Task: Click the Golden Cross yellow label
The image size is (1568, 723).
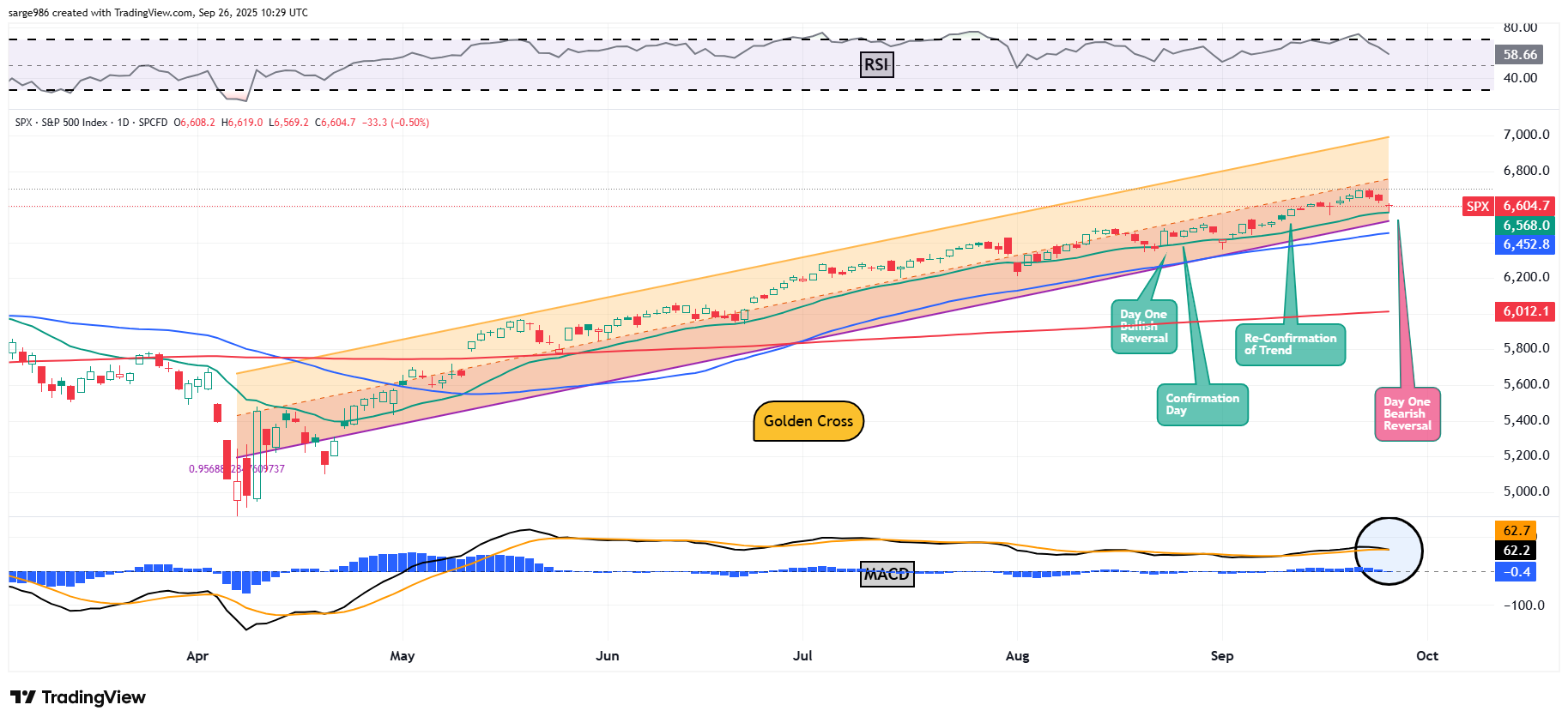Action: (808, 421)
